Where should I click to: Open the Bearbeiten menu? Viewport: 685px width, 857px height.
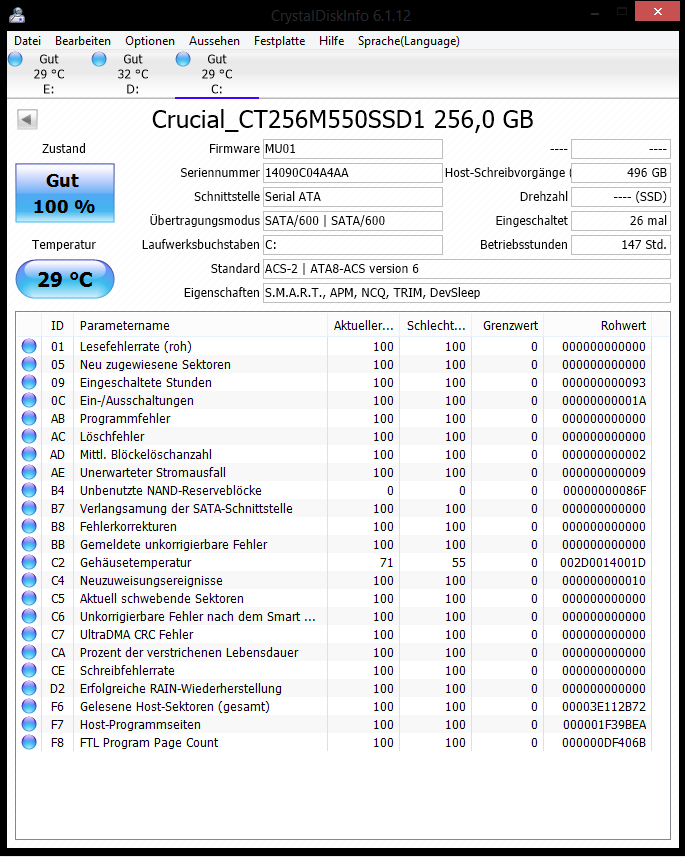pos(83,41)
